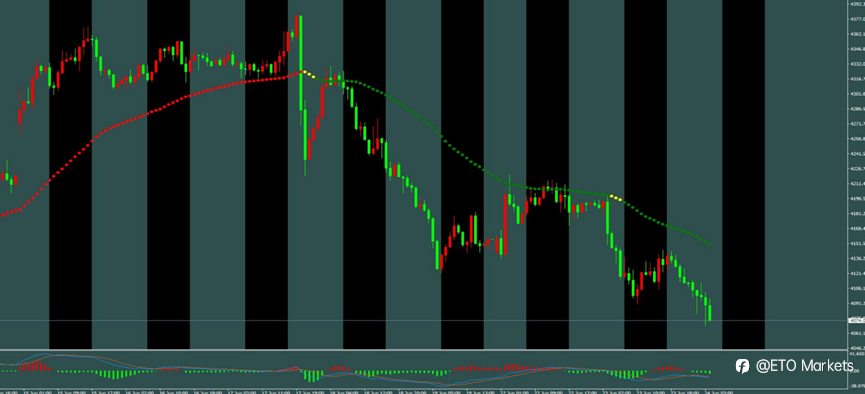This screenshot has height=394, width=865.
Task: Select the 4136 price axis label
Action: pyautogui.click(x=858, y=258)
